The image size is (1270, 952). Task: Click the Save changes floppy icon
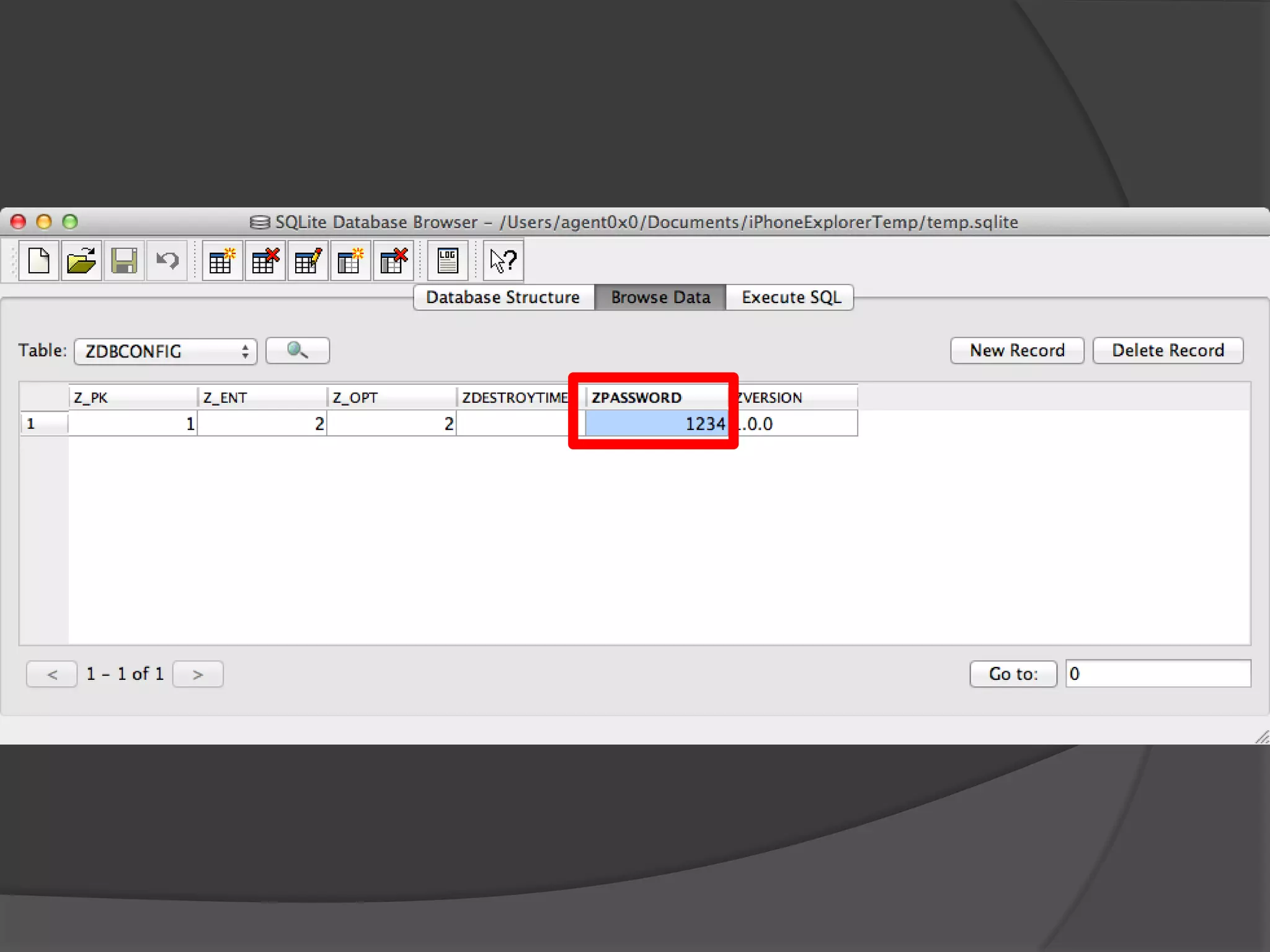(x=124, y=261)
